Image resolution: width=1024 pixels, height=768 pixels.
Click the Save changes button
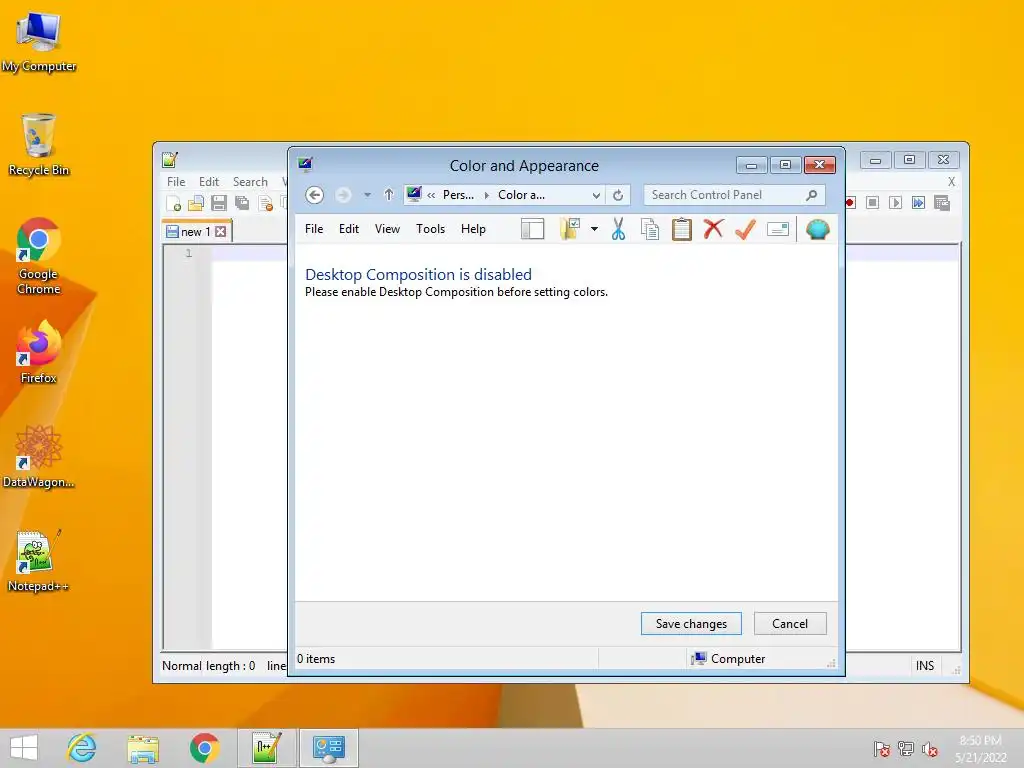click(x=691, y=624)
